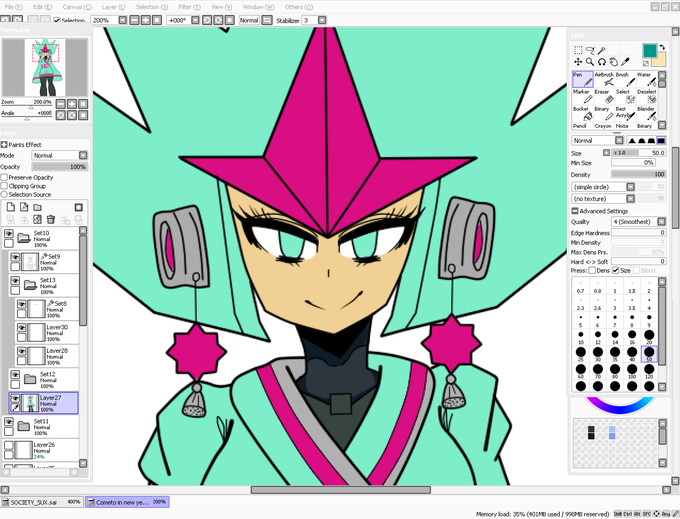Hide the Layer27 layer
The height and width of the screenshot is (519, 680).
(x=15, y=398)
